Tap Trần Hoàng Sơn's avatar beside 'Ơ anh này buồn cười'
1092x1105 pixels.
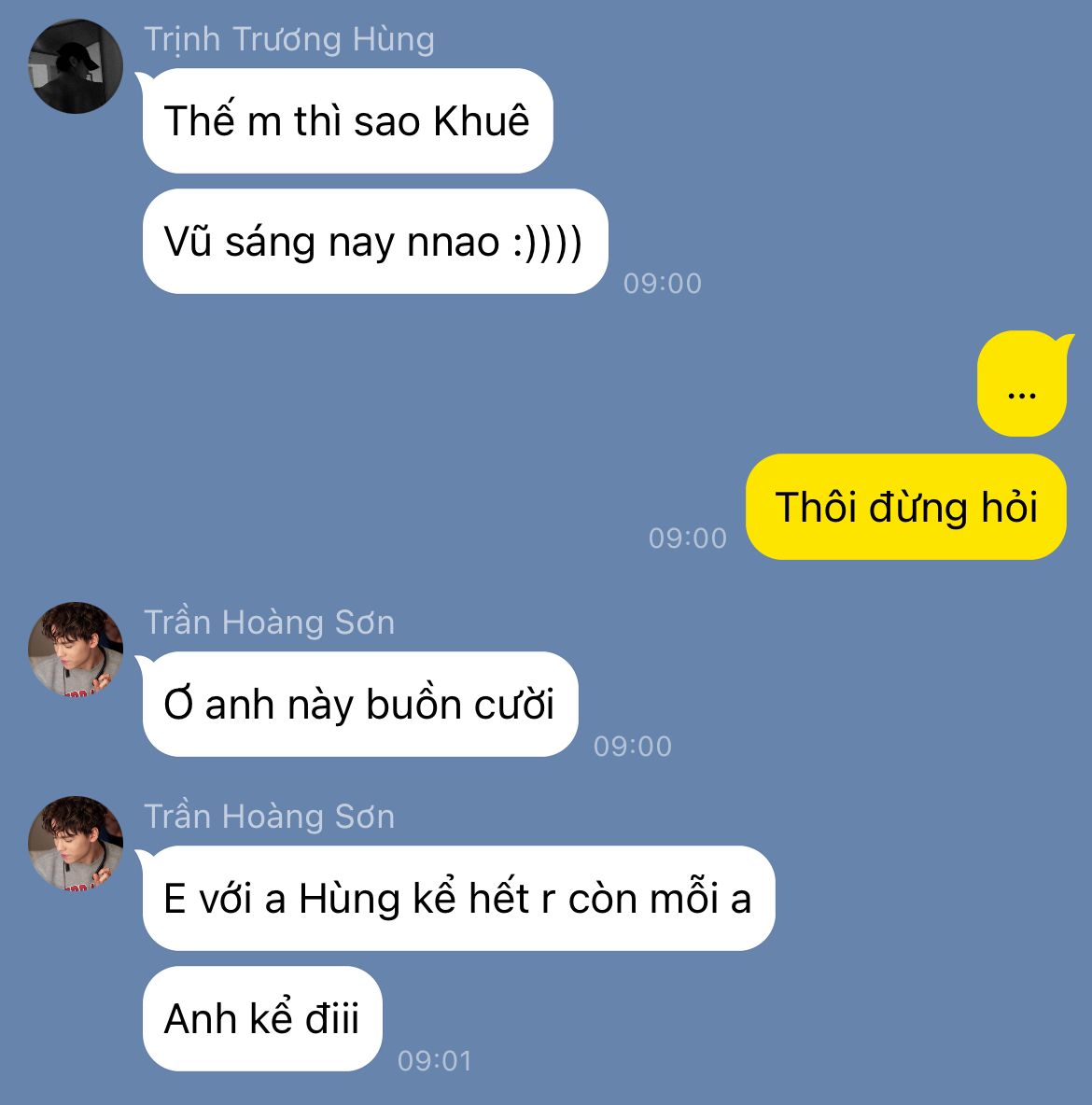tap(76, 649)
